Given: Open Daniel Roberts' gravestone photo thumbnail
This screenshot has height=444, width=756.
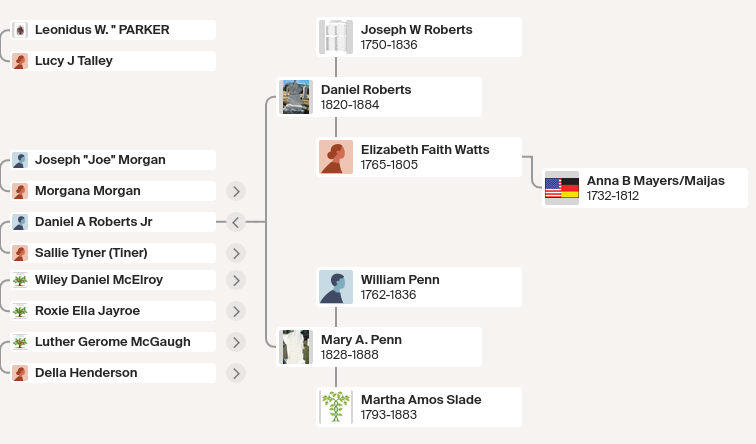Looking at the screenshot, I should click(x=296, y=97).
